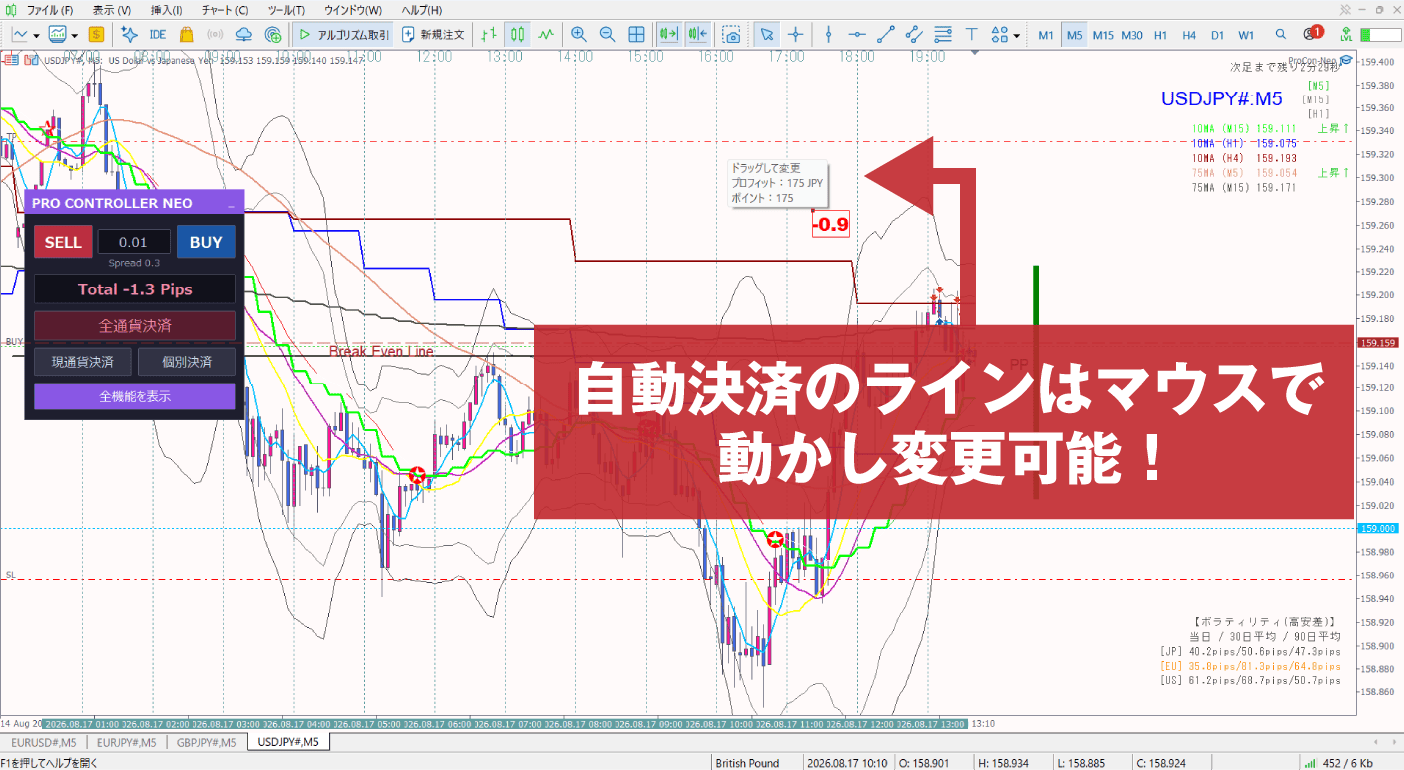Open the ヘルプ(H) menu

tap(424, 10)
